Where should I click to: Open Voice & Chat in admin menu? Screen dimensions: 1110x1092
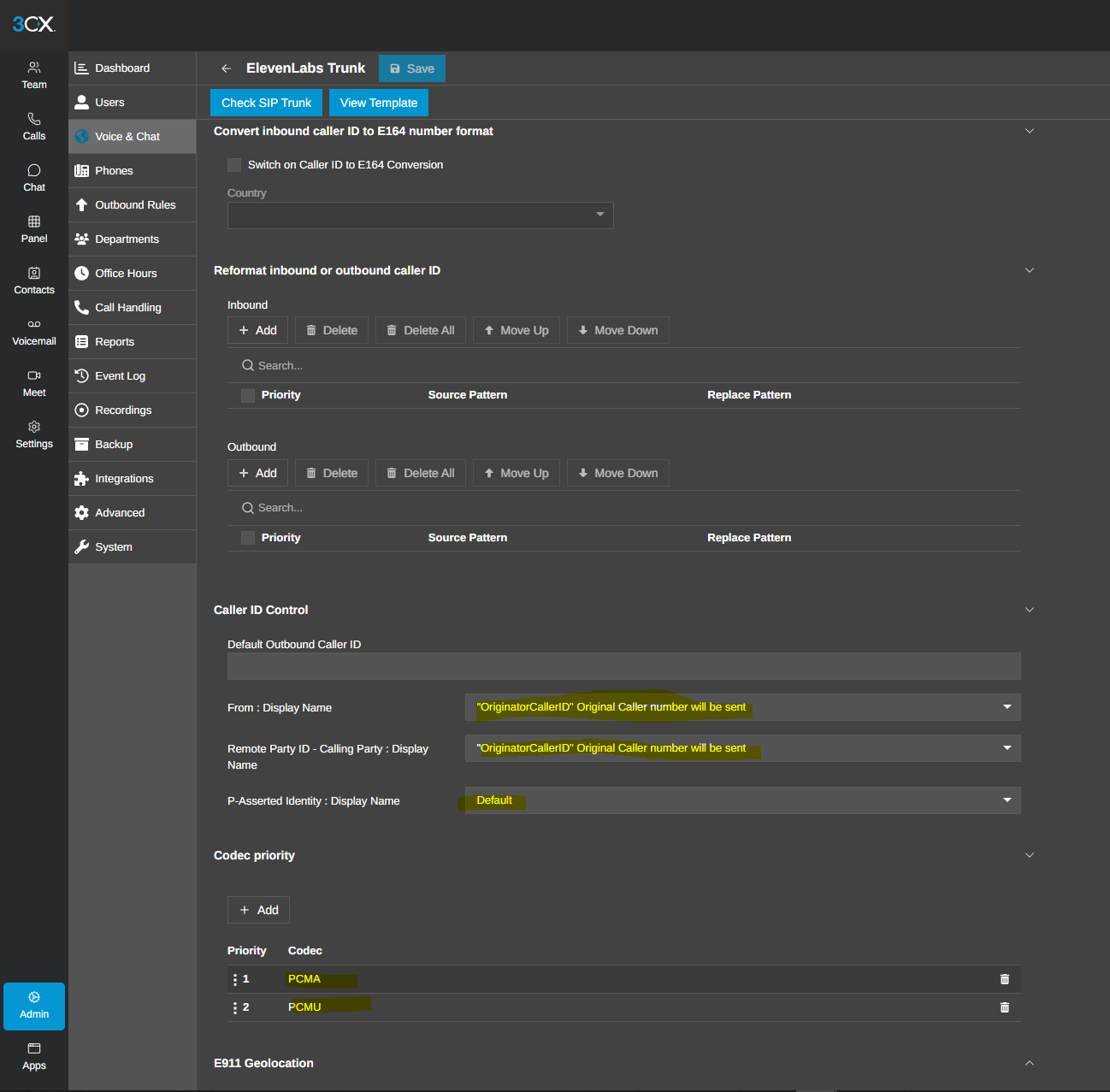pyautogui.click(x=133, y=137)
